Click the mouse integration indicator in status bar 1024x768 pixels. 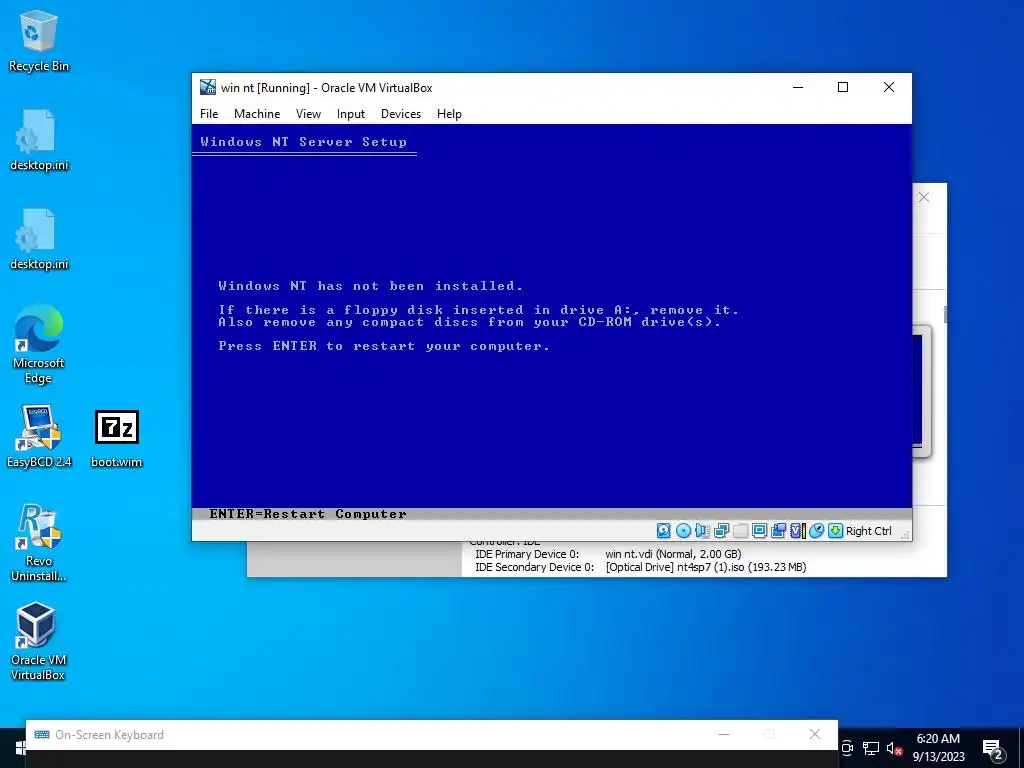816,531
